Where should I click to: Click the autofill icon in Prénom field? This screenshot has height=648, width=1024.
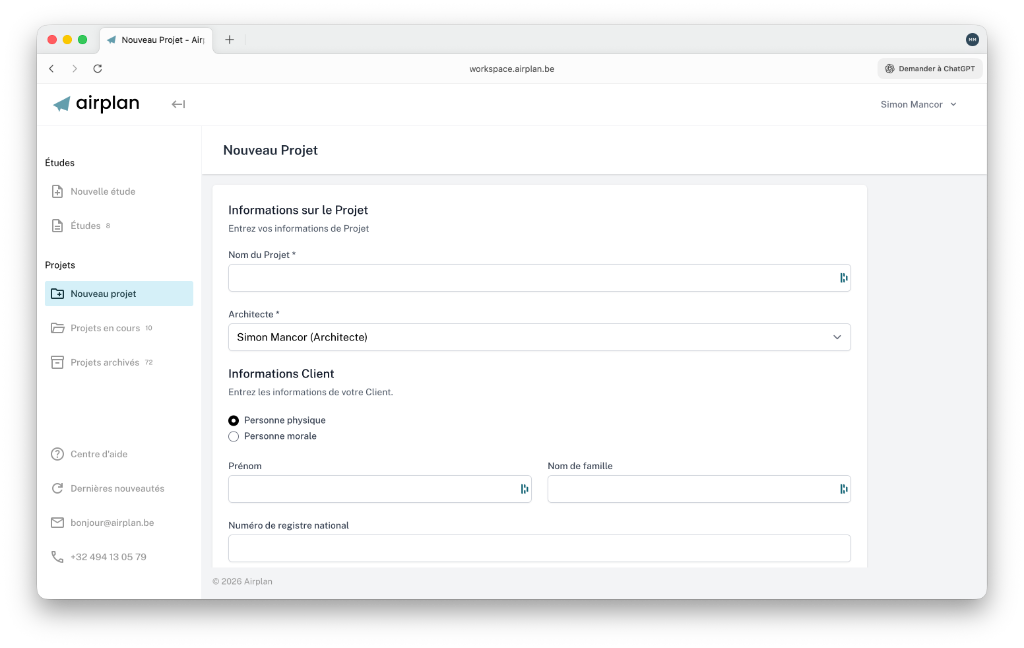[x=524, y=489]
